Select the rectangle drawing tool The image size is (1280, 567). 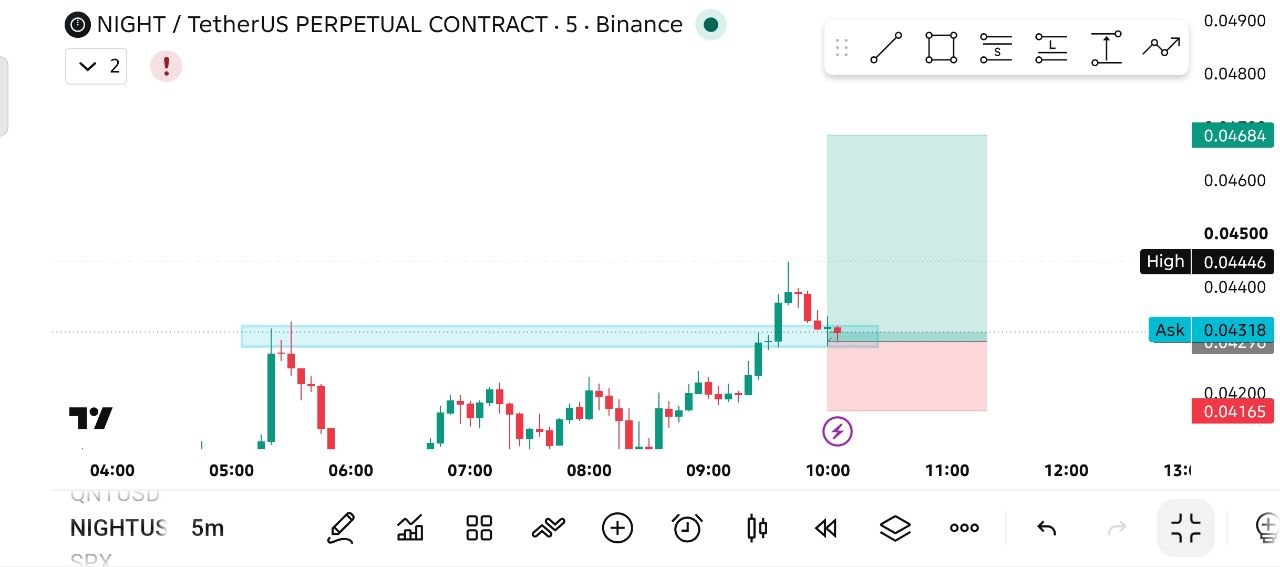click(x=941, y=47)
